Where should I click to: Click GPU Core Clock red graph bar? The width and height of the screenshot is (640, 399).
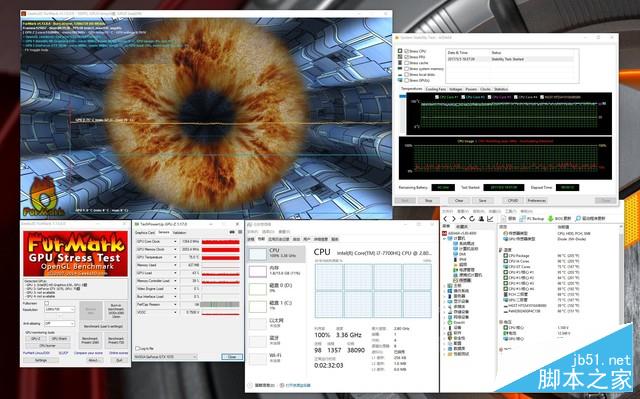pyautogui.click(x=220, y=242)
